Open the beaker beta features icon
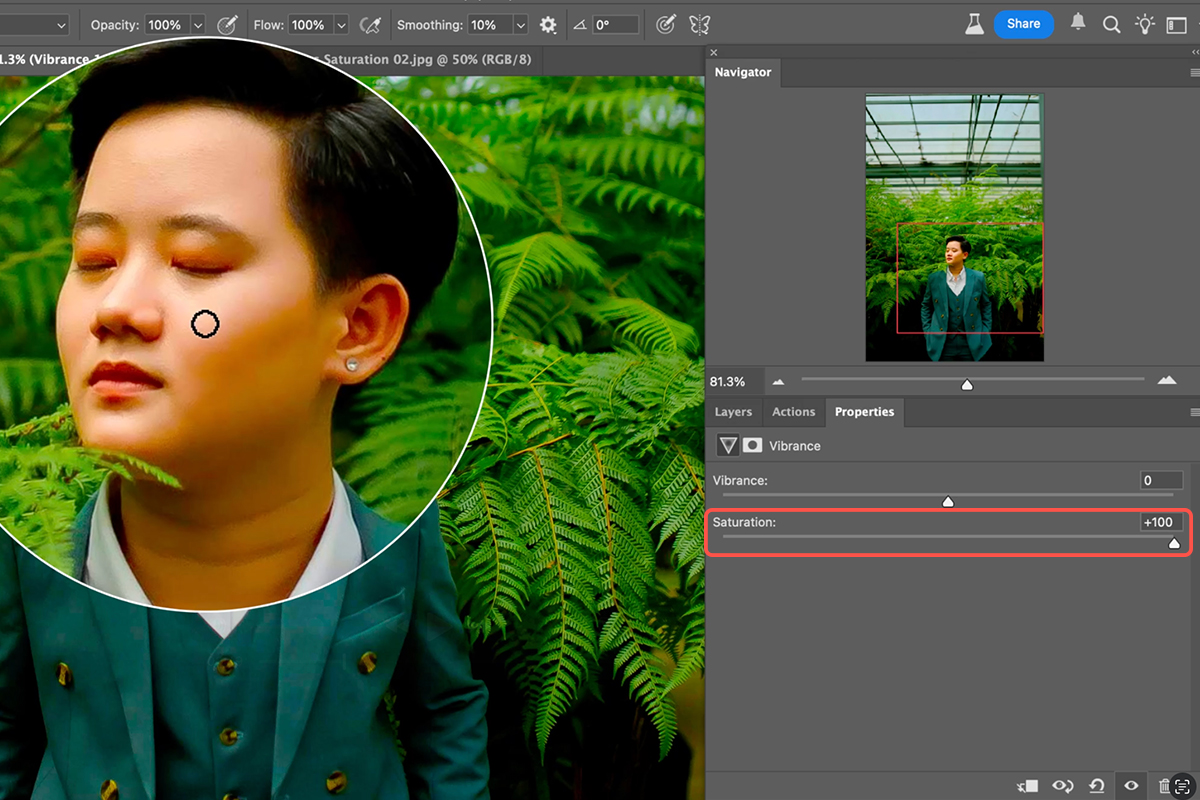Viewport: 1200px width, 800px height. click(974, 25)
